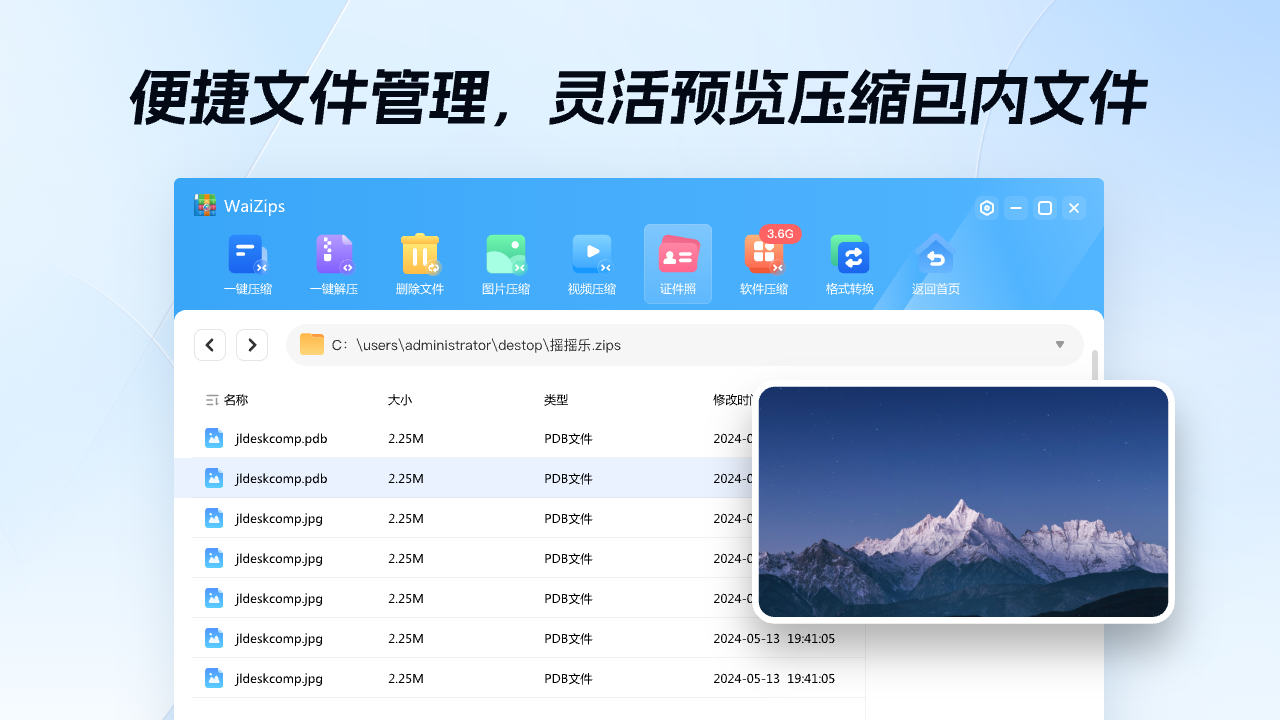Click the folder icon in path bar

click(311, 344)
